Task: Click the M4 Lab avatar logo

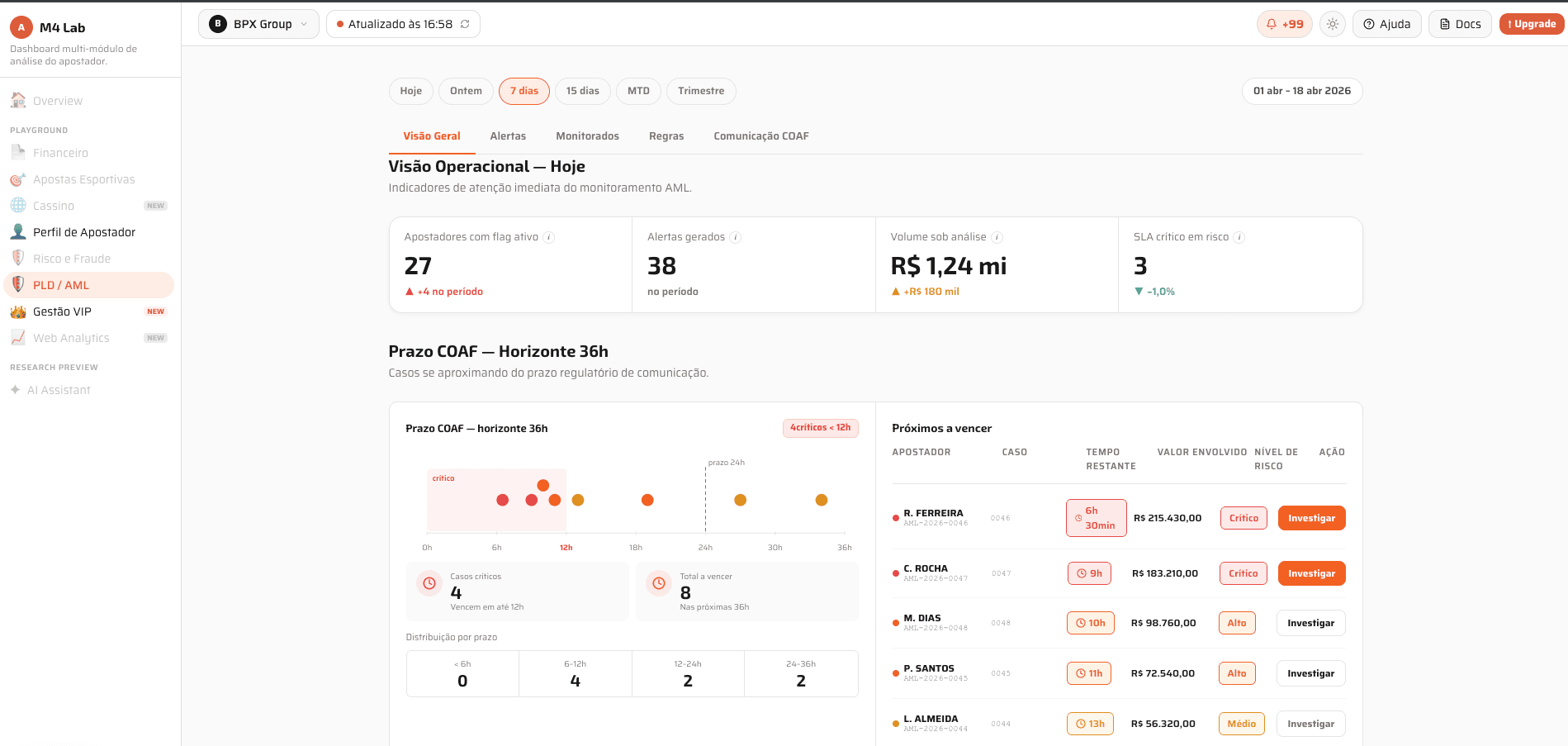Action: tap(21, 27)
